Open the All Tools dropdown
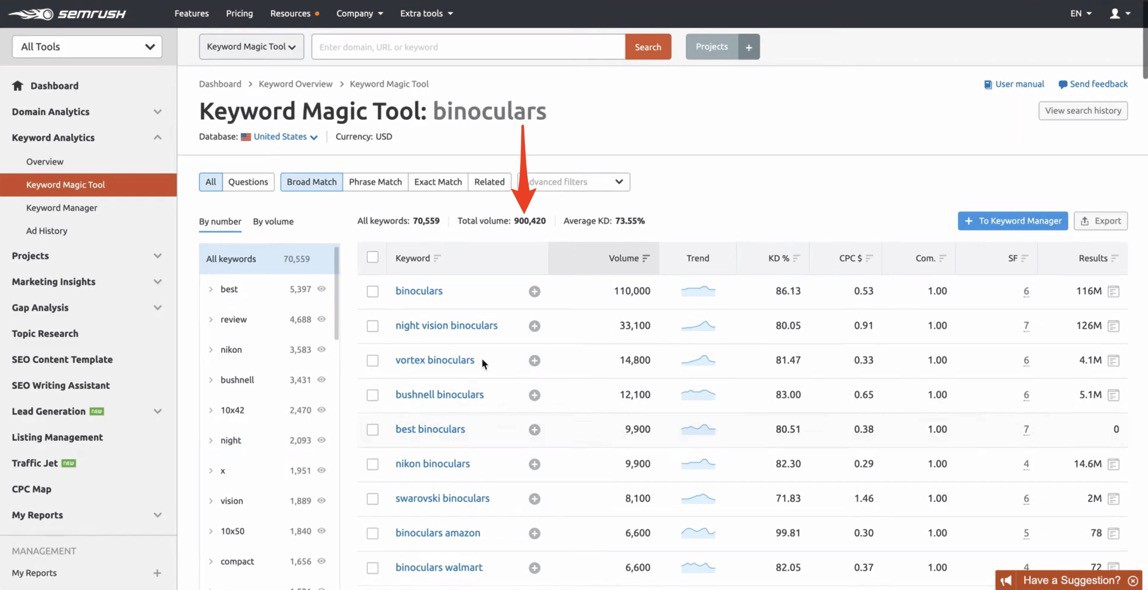This screenshot has height=590, width=1148. [87, 47]
